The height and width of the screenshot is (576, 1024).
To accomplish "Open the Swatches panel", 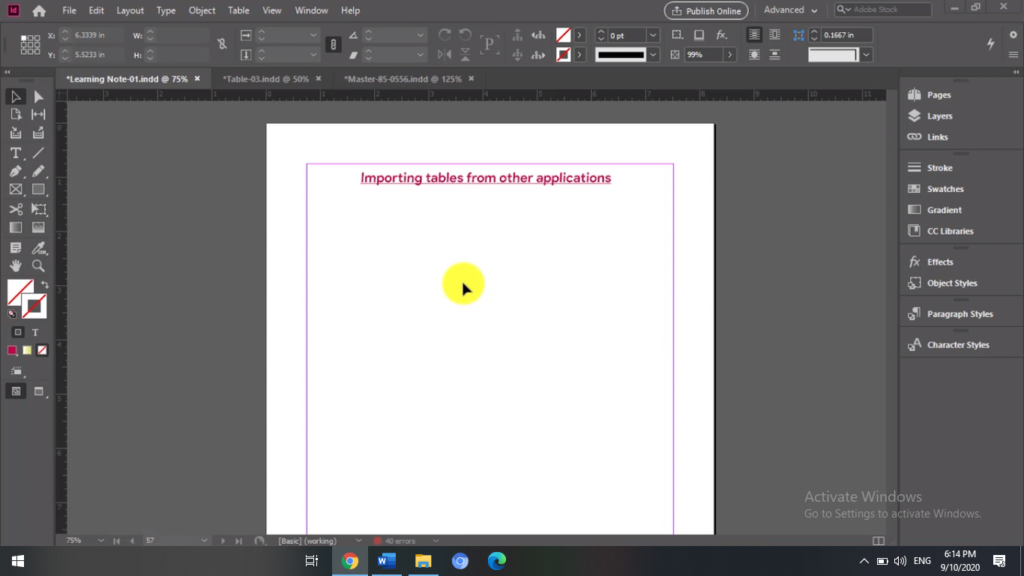I will (x=945, y=189).
